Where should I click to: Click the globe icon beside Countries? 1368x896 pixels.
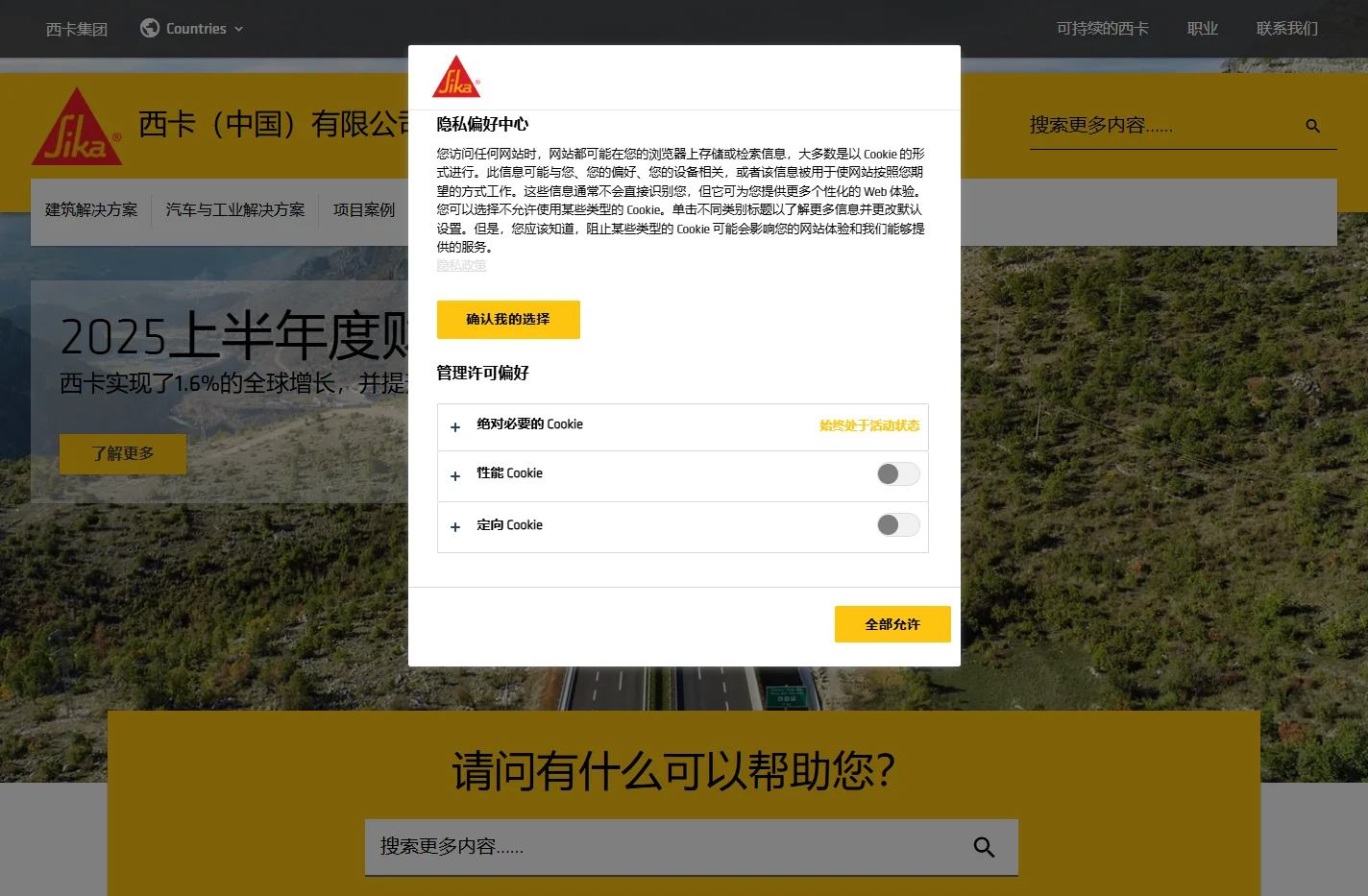(x=150, y=28)
